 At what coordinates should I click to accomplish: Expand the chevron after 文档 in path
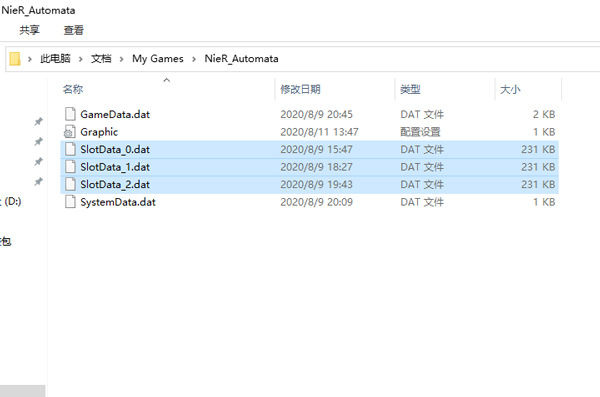tap(121, 59)
